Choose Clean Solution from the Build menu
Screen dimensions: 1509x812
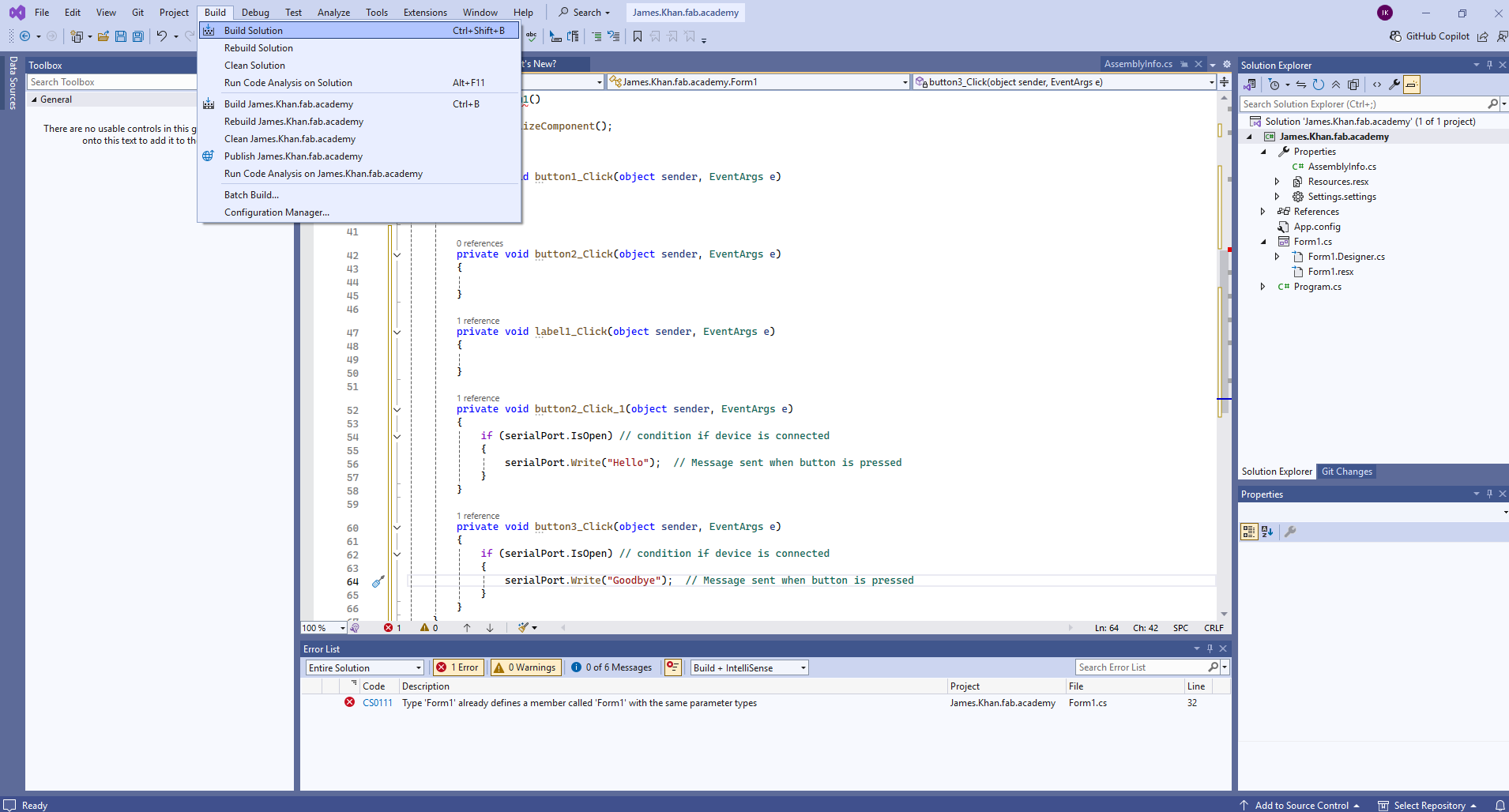359,66
